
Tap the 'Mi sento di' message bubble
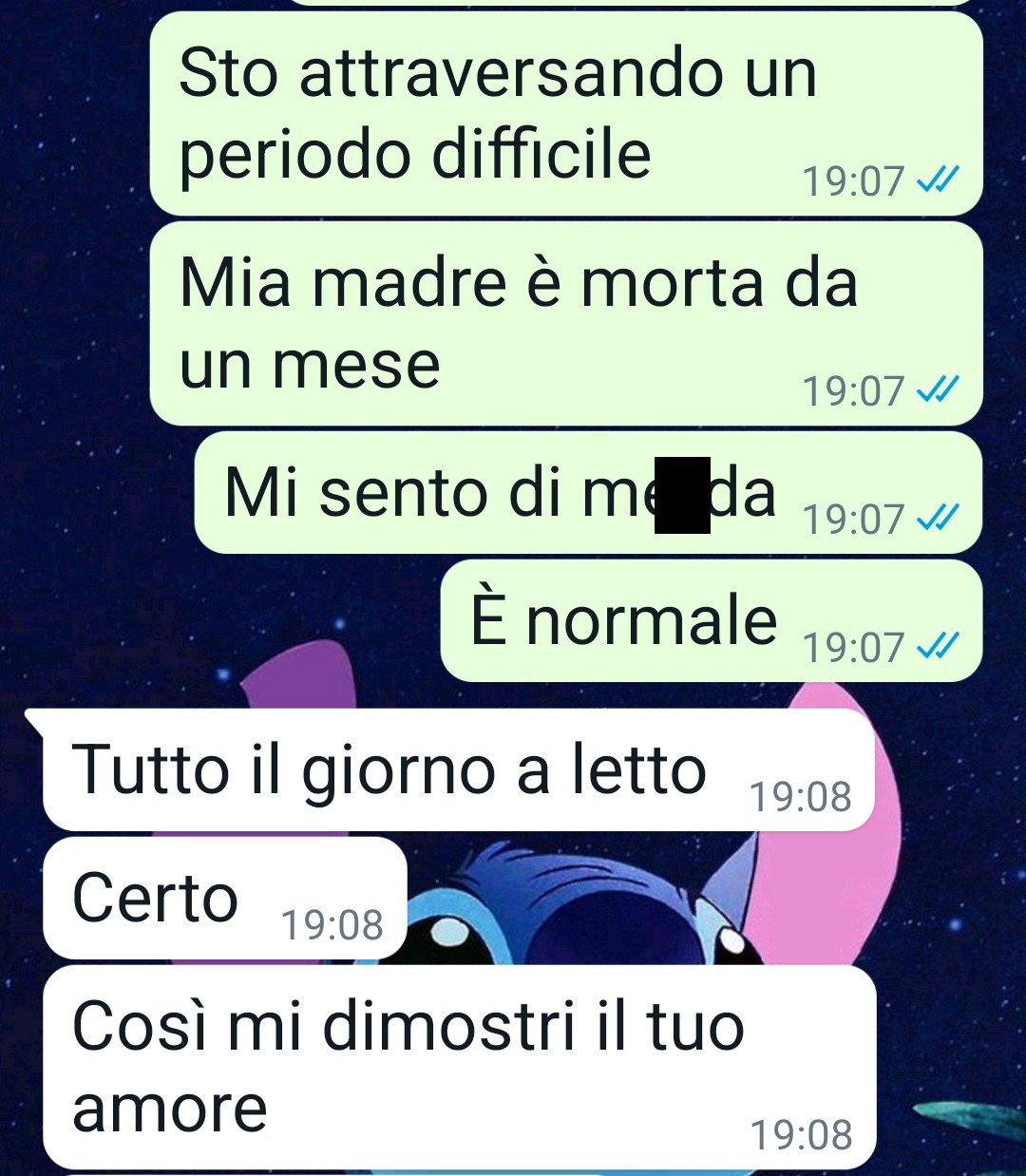(x=588, y=492)
